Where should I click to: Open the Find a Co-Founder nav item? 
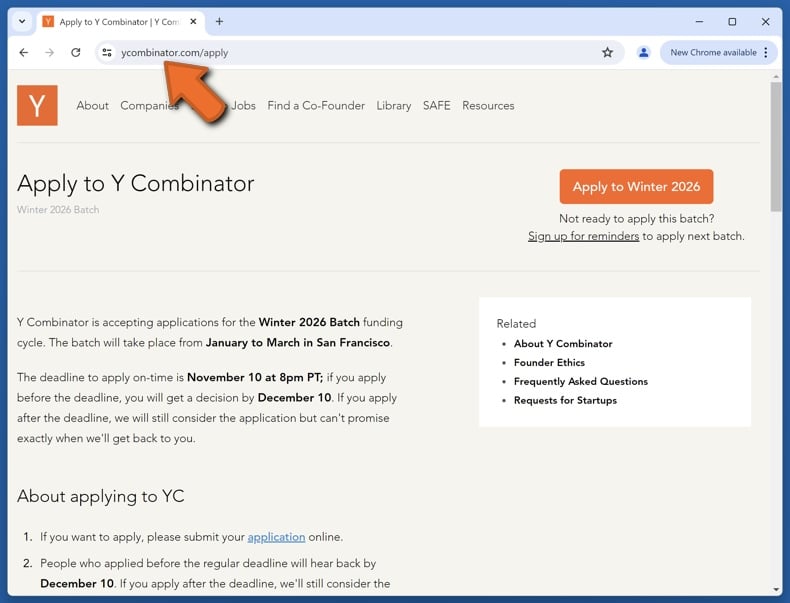(316, 106)
